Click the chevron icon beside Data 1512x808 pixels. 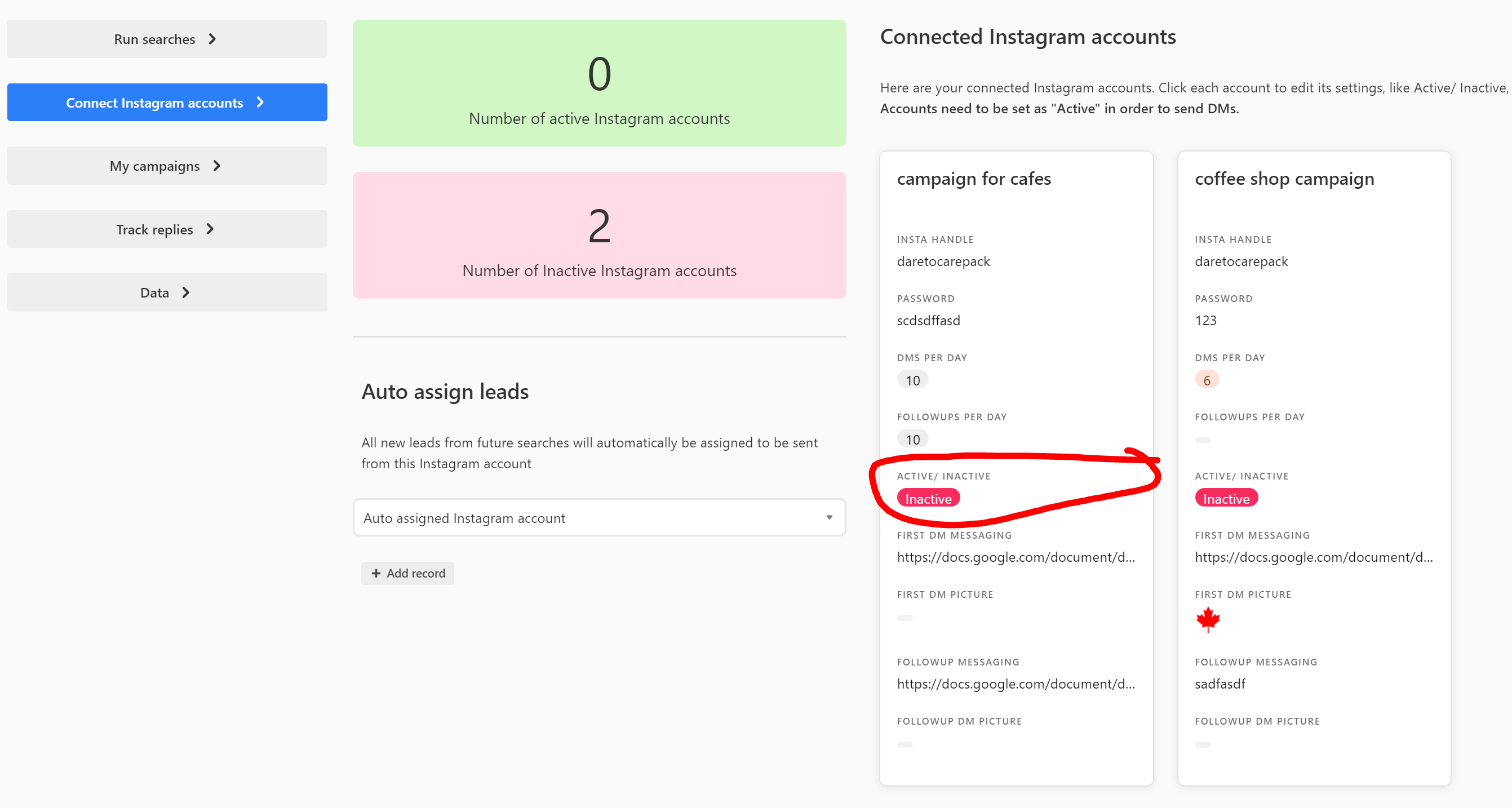point(186,292)
